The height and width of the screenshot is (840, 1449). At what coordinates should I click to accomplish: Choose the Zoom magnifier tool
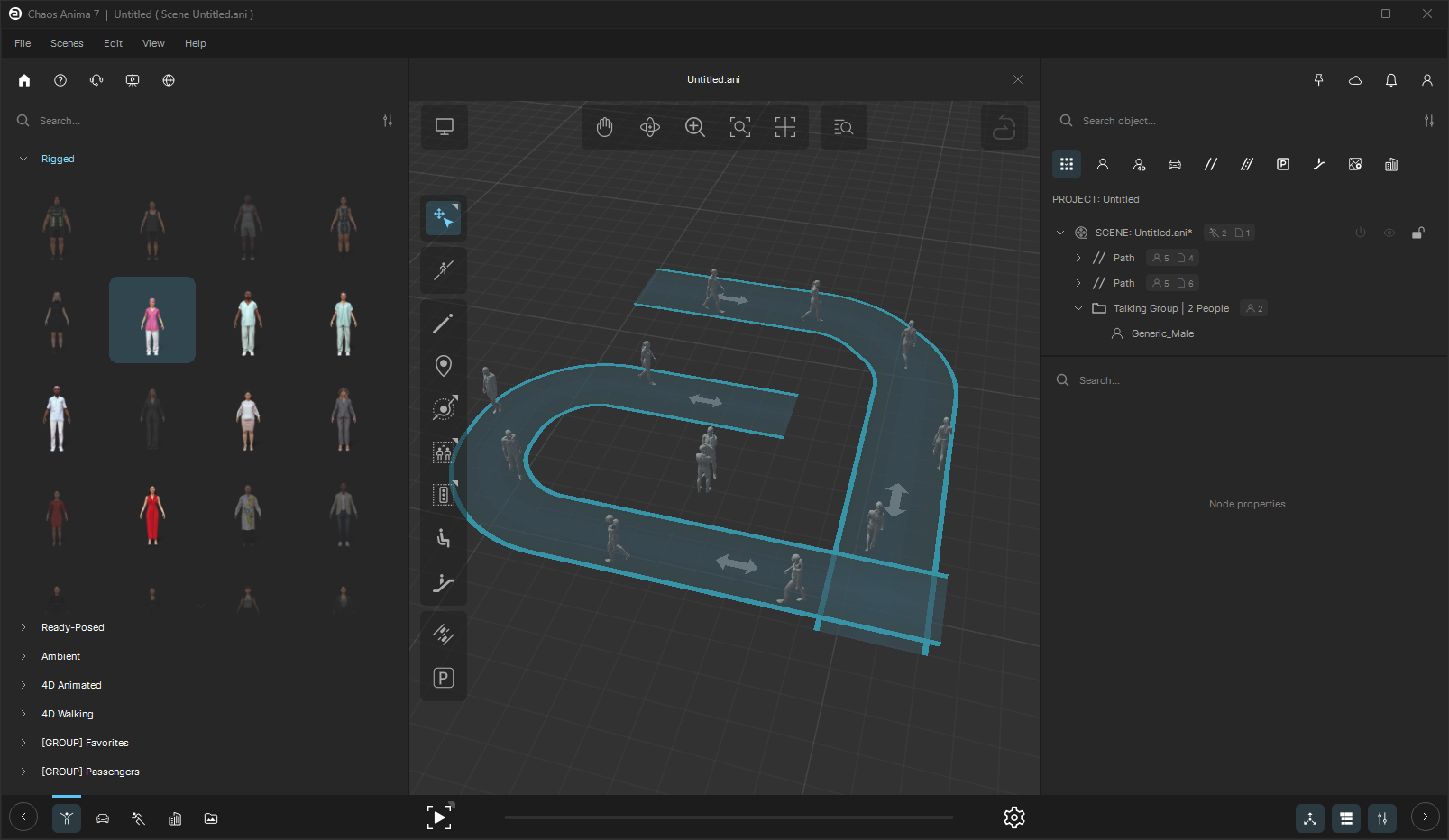[695, 128]
